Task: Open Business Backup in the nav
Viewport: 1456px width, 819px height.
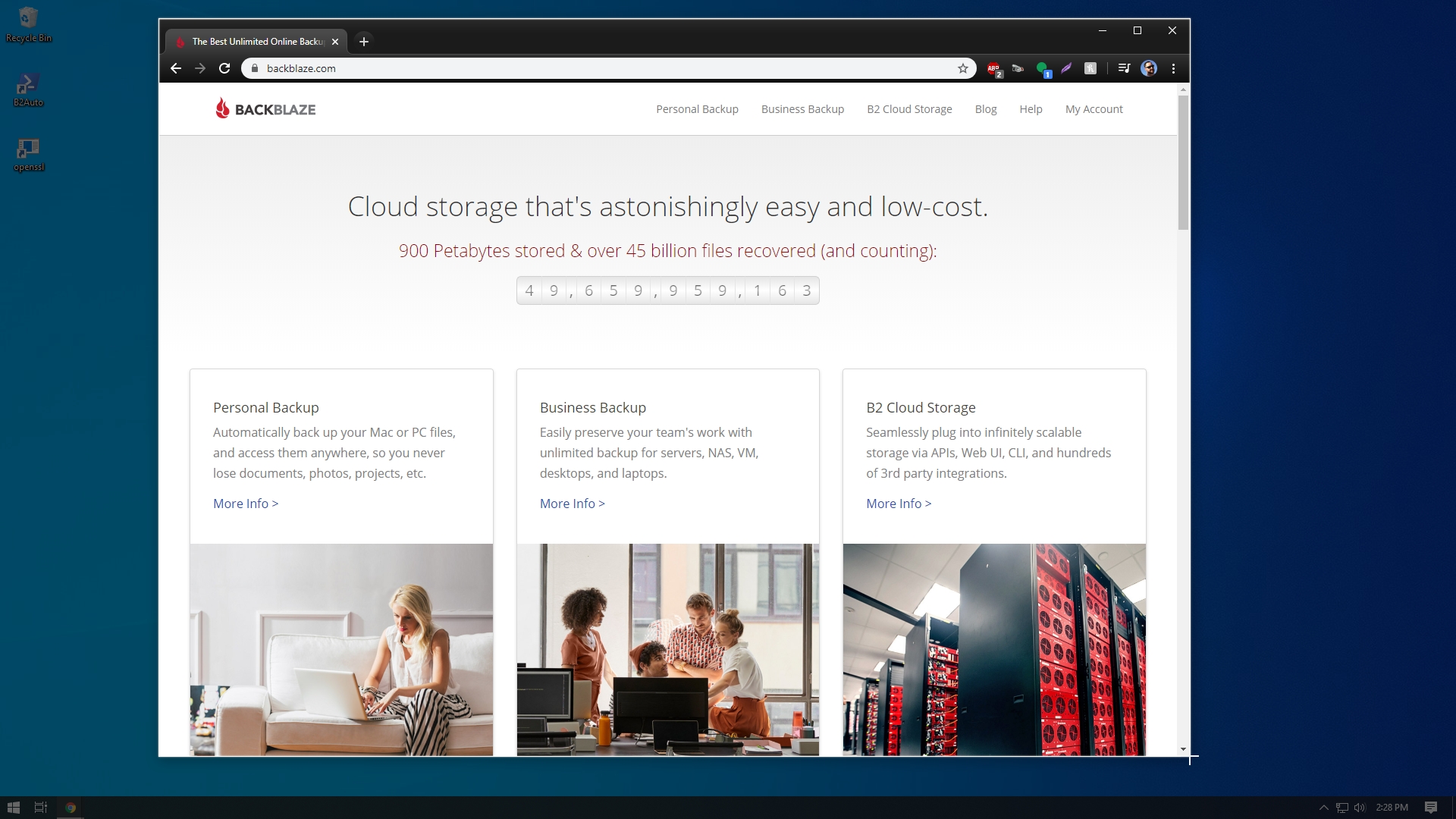Action: [x=802, y=109]
